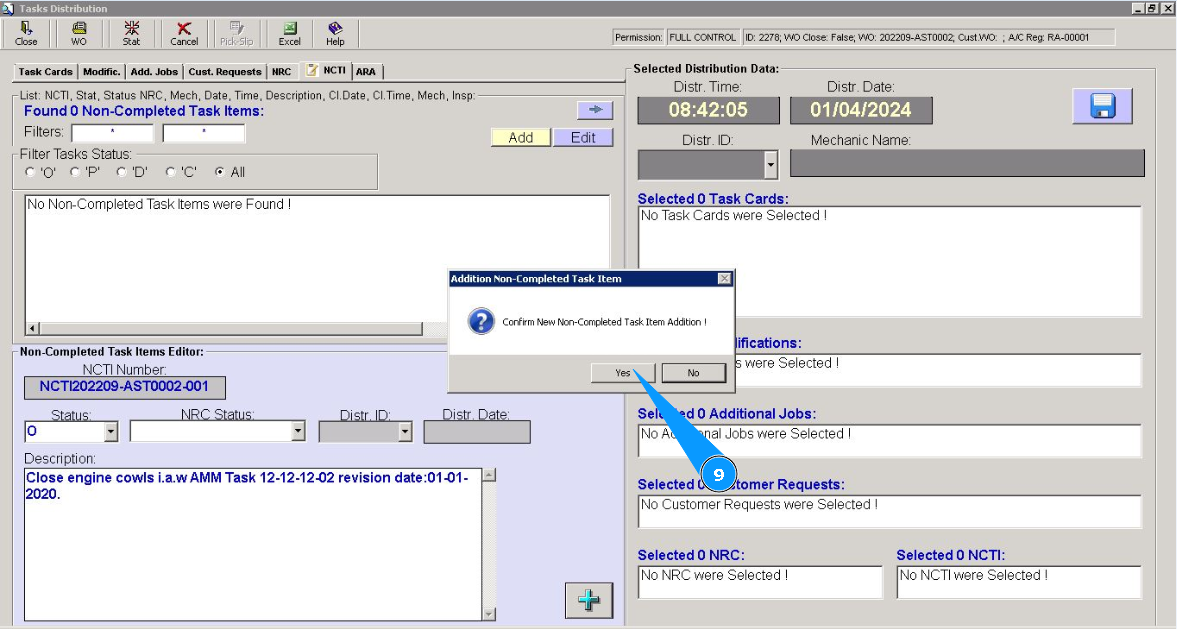Open the Status dropdown in the editor
This screenshot has height=629, width=1177.
111,432
